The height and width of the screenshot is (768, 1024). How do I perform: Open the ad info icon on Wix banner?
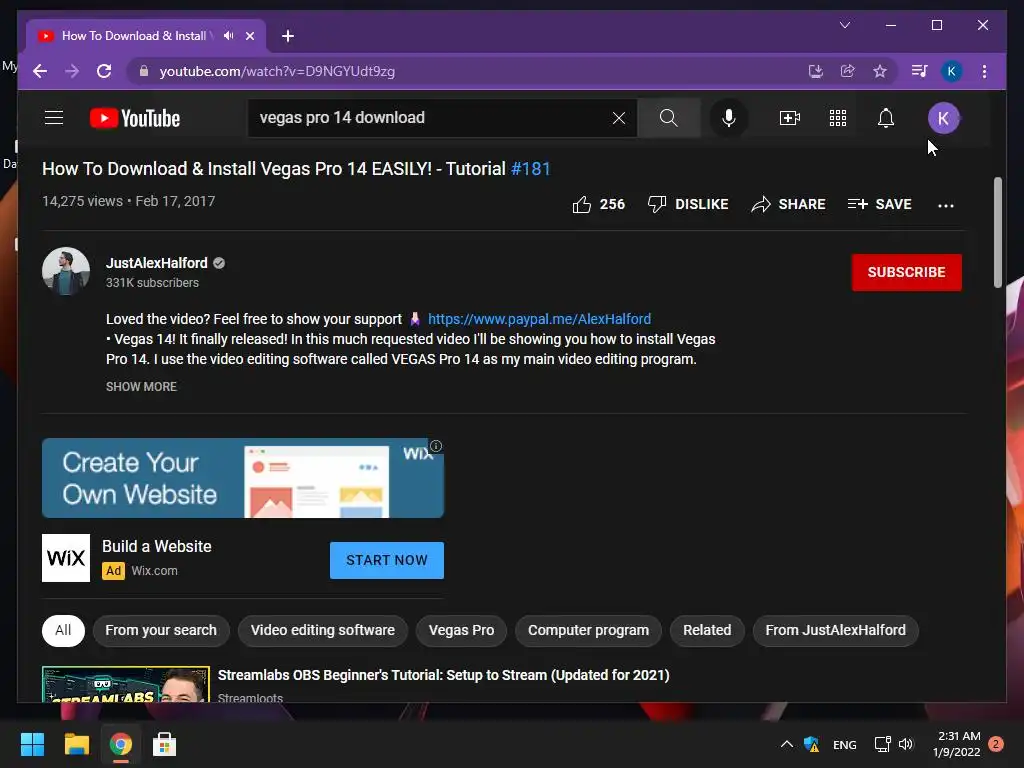click(436, 446)
